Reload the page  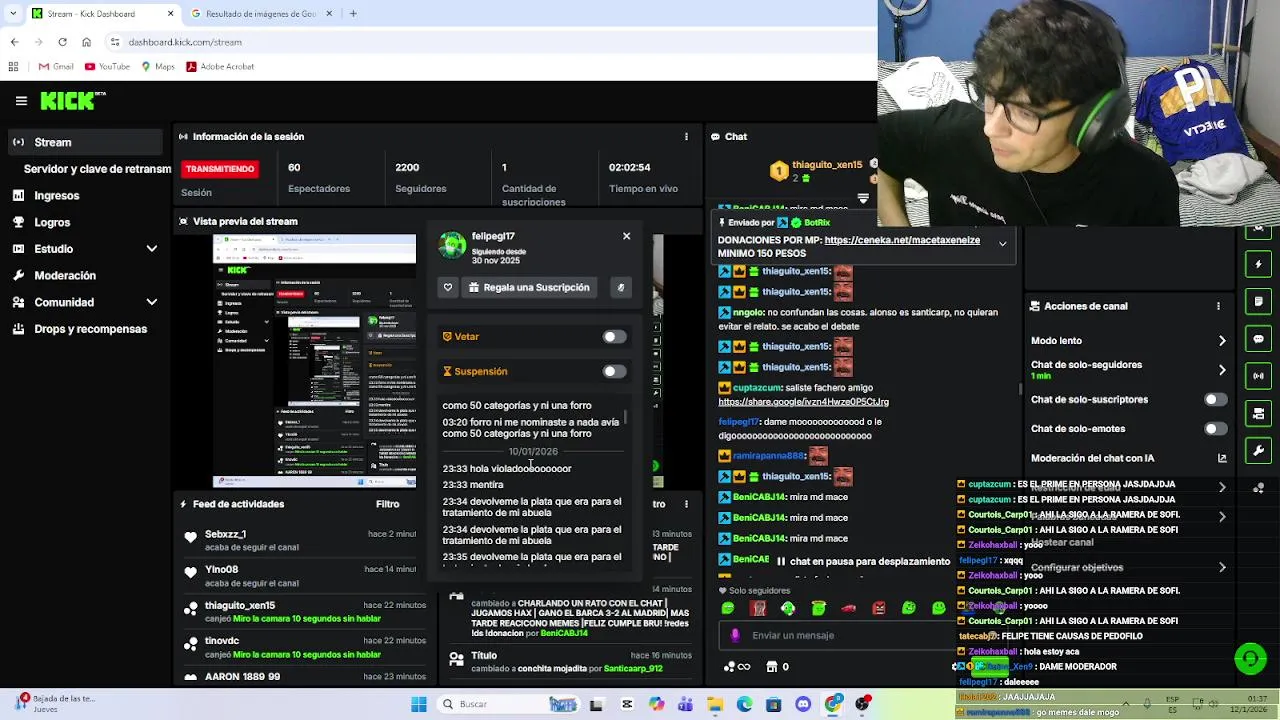coord(62,42)
